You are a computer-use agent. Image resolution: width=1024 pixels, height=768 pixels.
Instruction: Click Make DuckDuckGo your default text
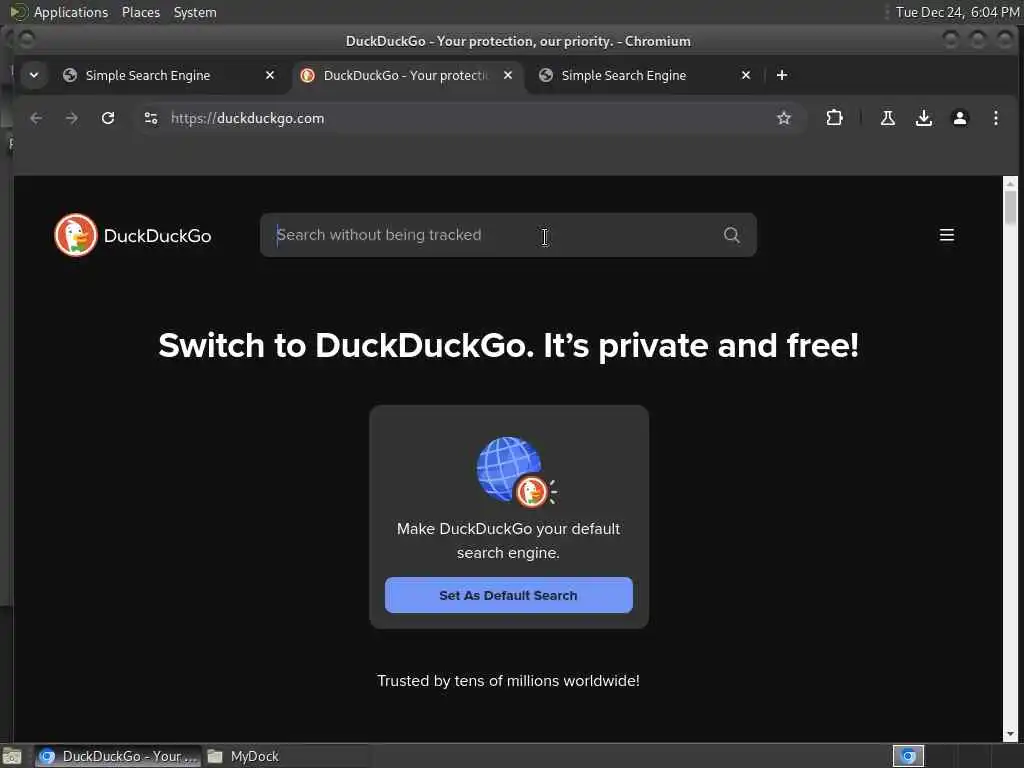pyautogui.click(x=508, y=541)
